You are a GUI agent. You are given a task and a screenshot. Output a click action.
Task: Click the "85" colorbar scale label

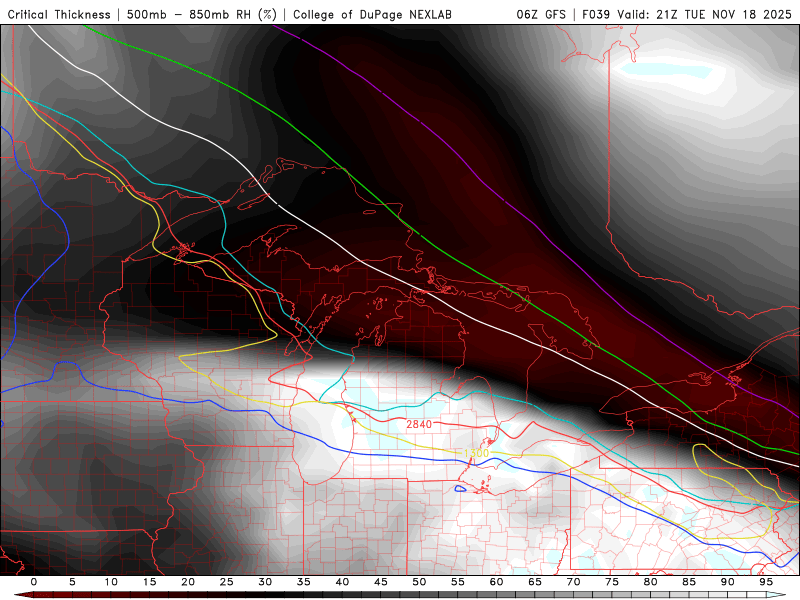(x=689, y=582)
